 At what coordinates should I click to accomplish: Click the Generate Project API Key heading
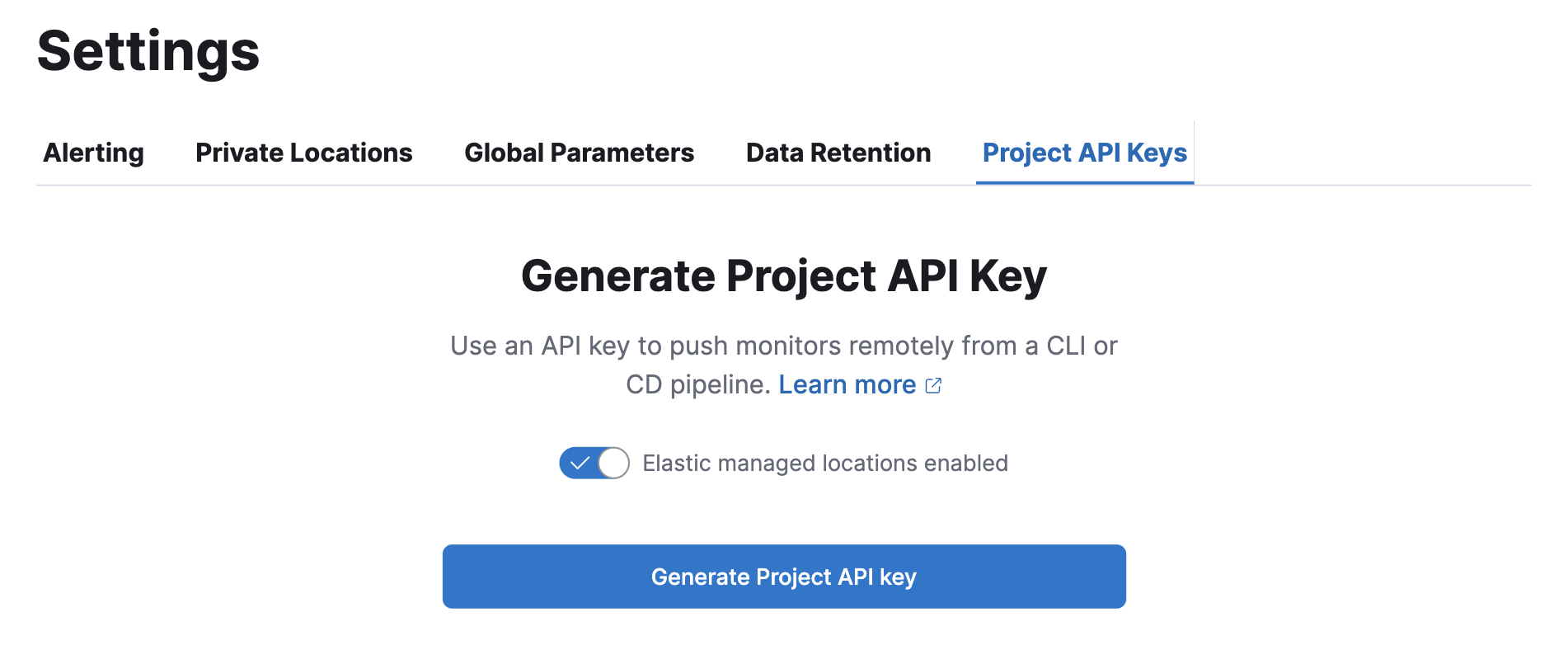pyautogui.click(x=783, y=275)
